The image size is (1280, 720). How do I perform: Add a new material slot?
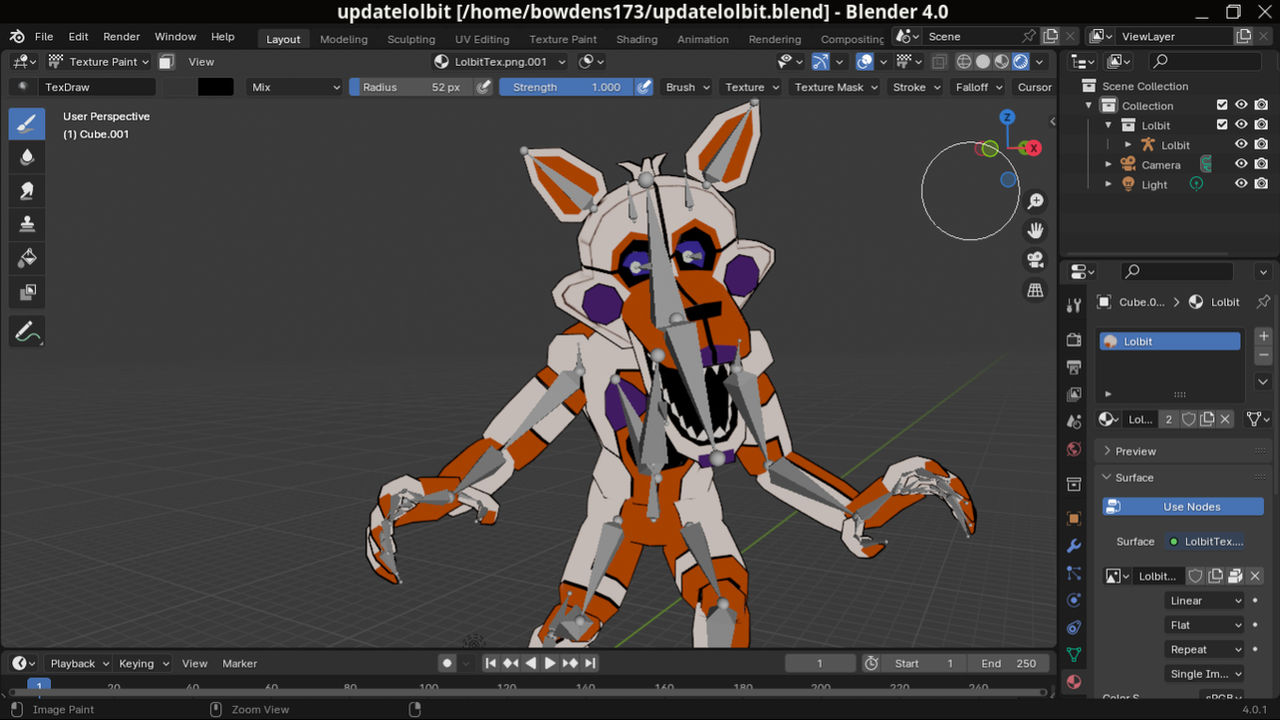tap(1263, 337)
